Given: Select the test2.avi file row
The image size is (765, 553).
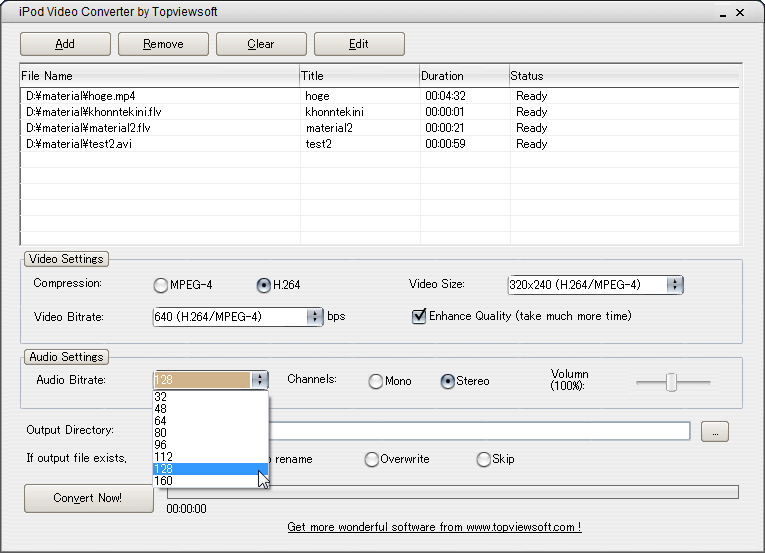Looking at the screenshot, I should [x=380, y=144].
